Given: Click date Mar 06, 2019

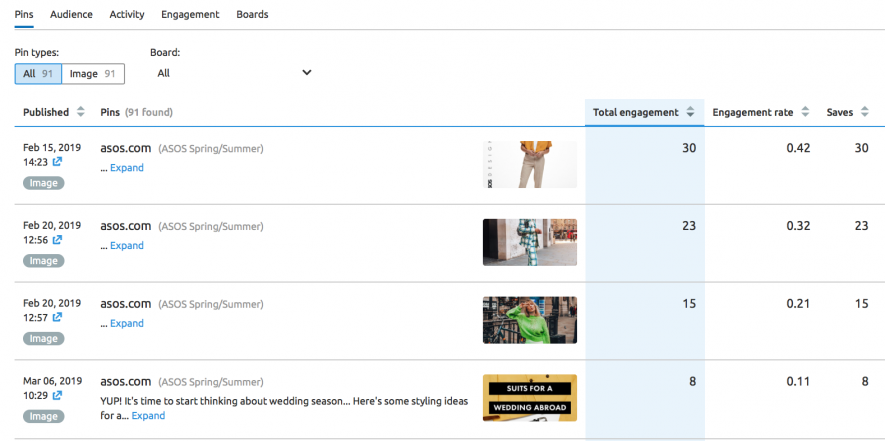Looking at the screenshot, I should tap(52, 381).
